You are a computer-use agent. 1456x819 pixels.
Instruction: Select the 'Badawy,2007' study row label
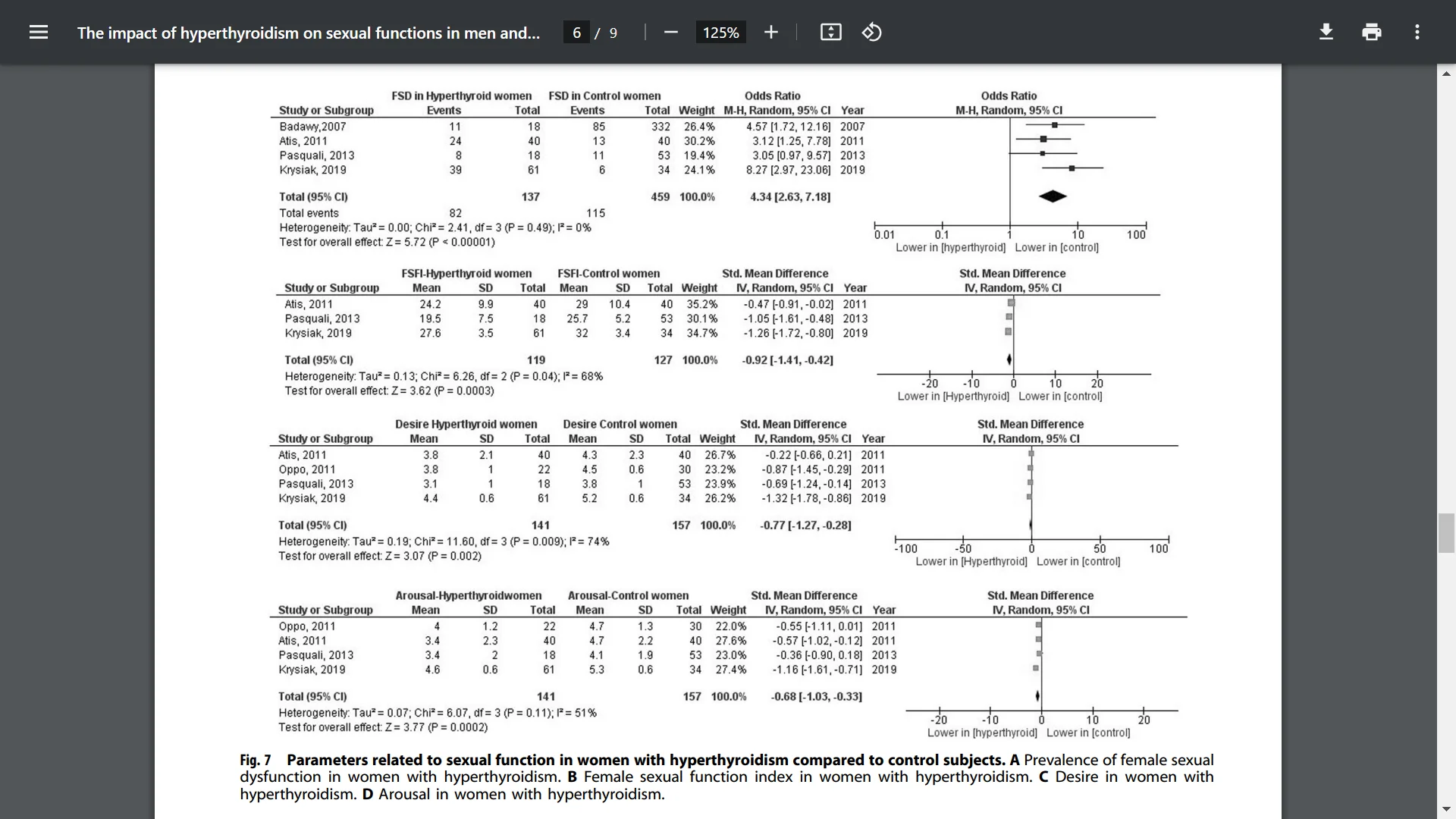(312, 127)
